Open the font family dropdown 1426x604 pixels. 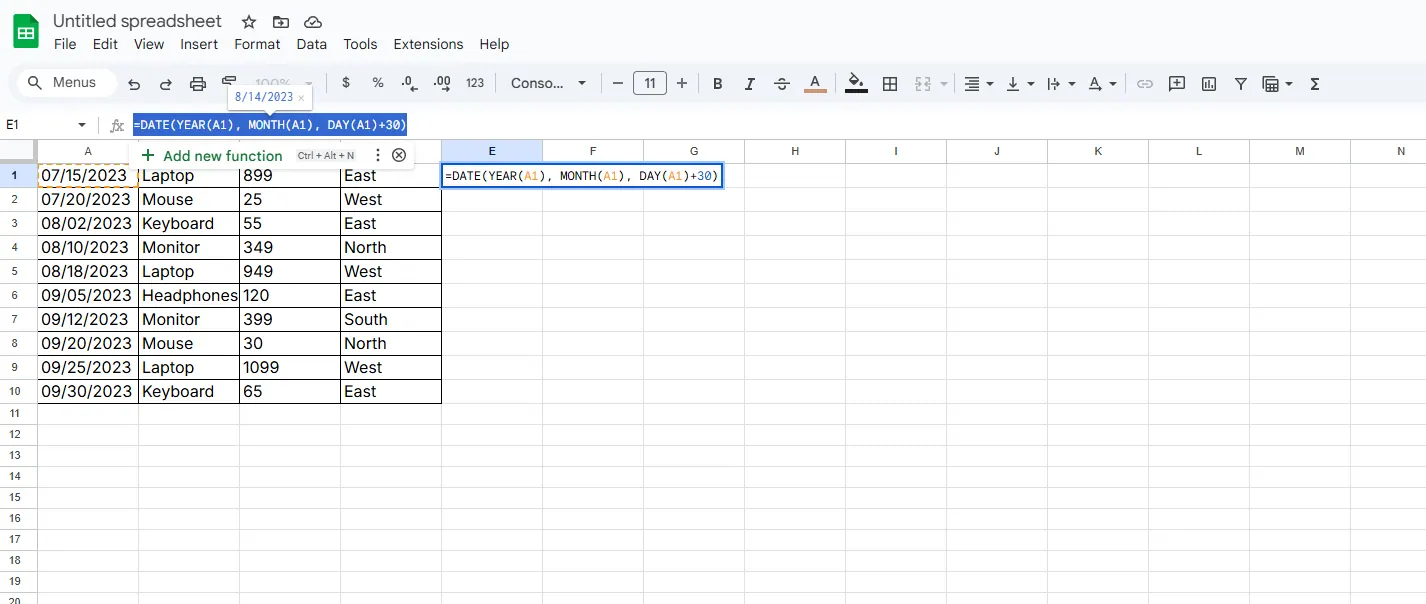(548, 84)
